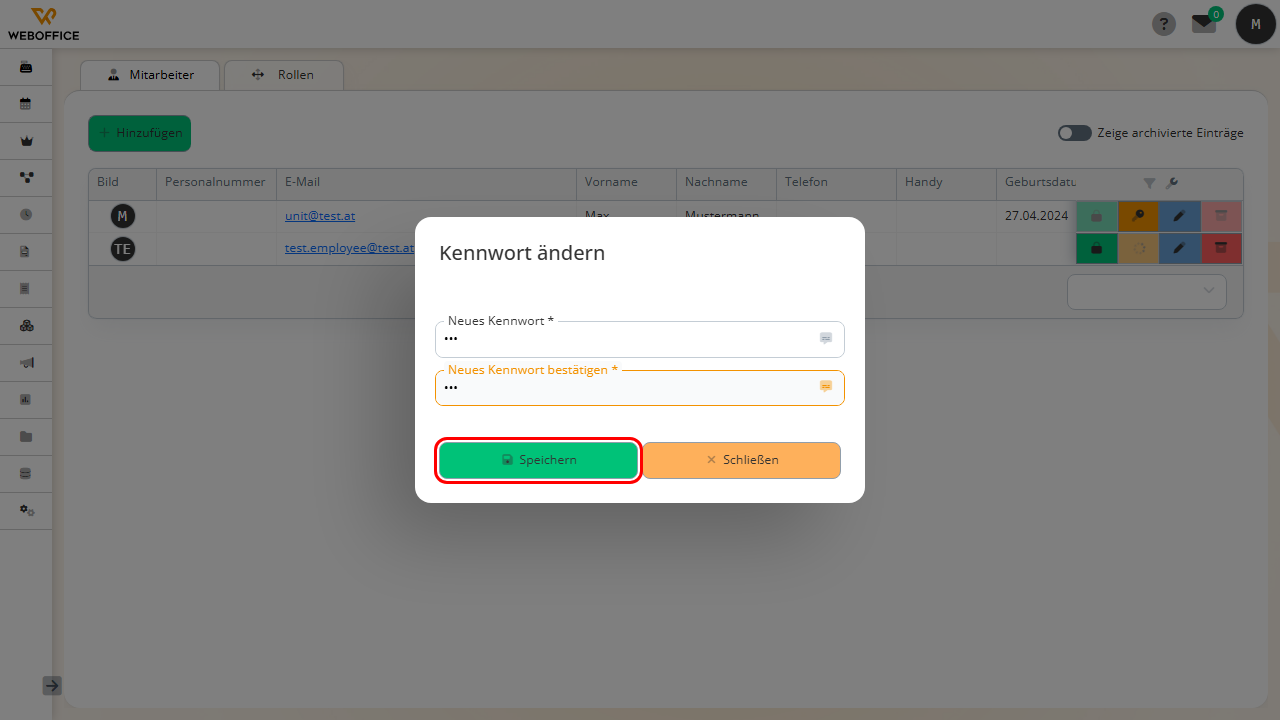Open the stacked cubes icon in the sidebar
Screen dimensions: 1280x720
point(26,325)
